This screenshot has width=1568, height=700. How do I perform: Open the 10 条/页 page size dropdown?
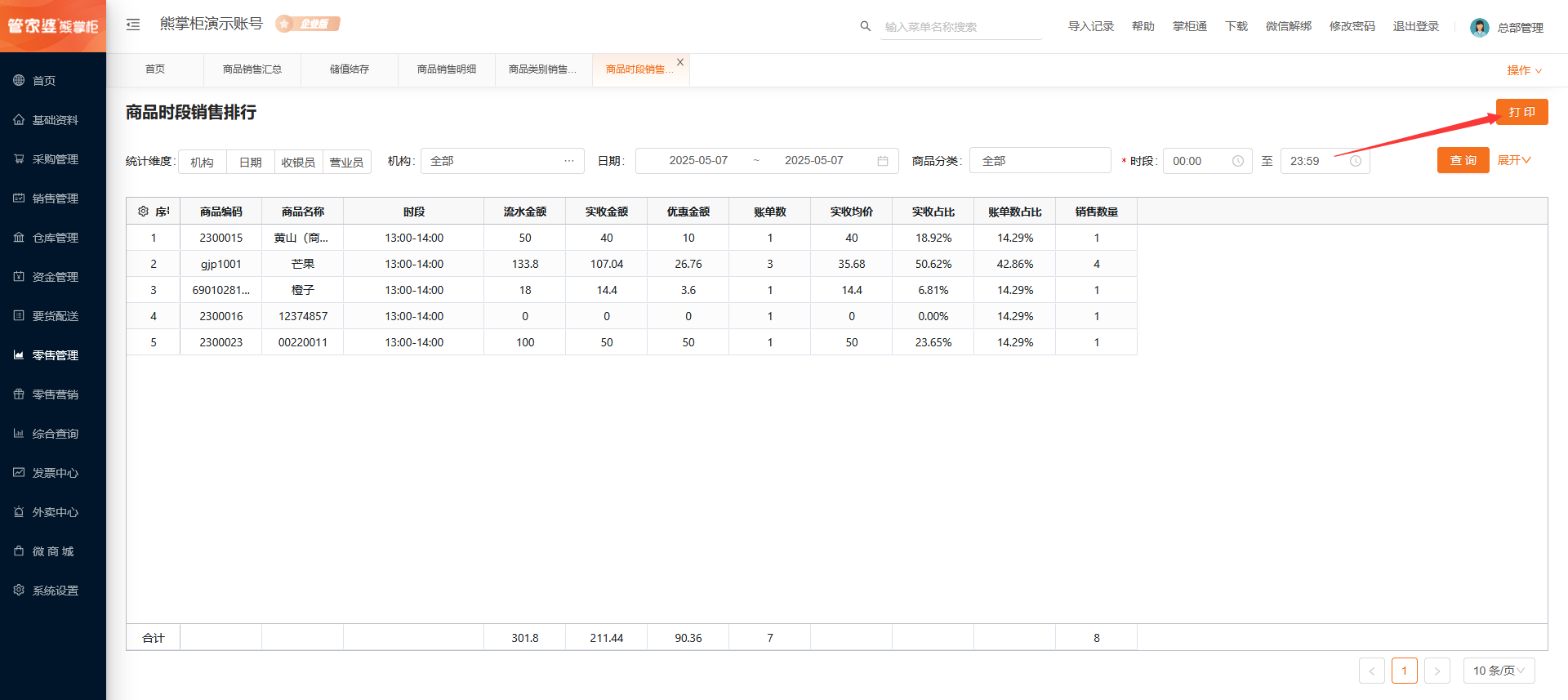click(x=1499, y=671)
